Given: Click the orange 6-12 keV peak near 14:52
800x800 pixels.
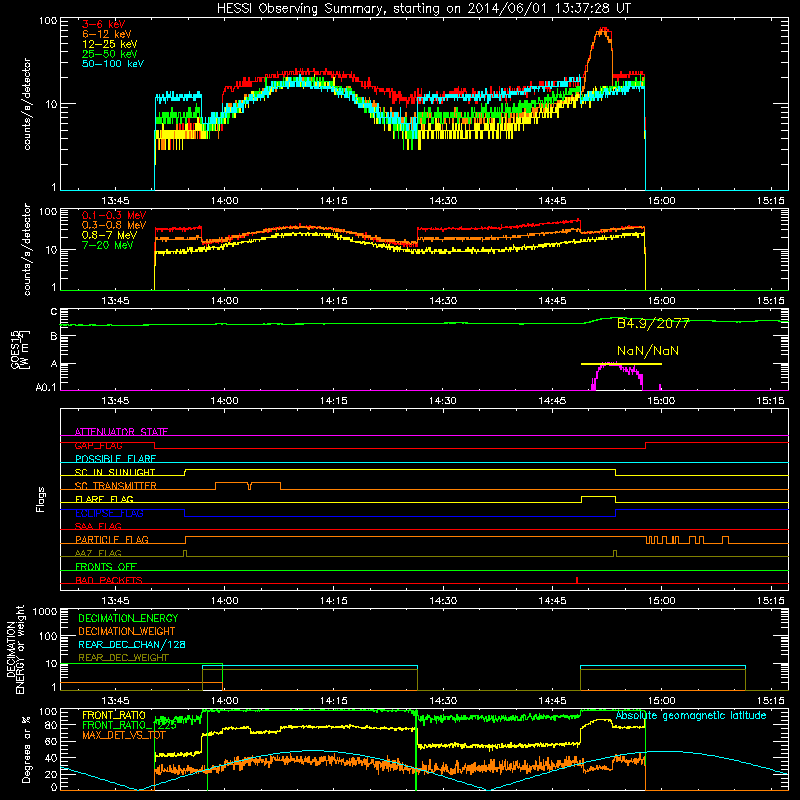Looking at the screenshot, I should tap(603, 31).
